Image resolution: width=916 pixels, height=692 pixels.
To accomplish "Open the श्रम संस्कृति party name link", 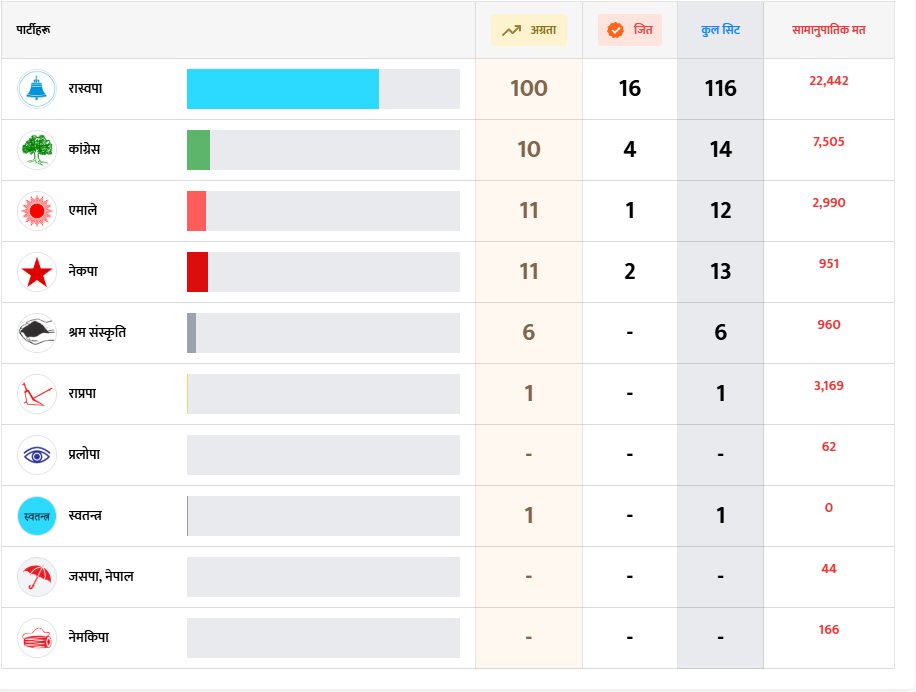I will click(x=97, y=333).
